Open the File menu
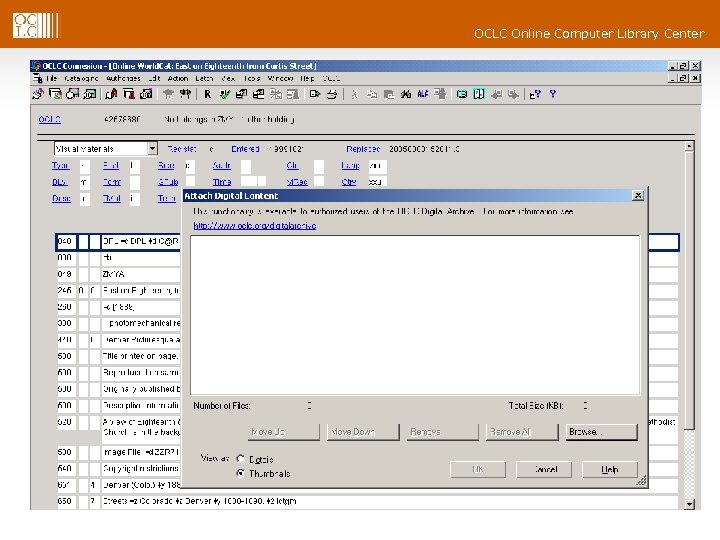 pos(51,79)
